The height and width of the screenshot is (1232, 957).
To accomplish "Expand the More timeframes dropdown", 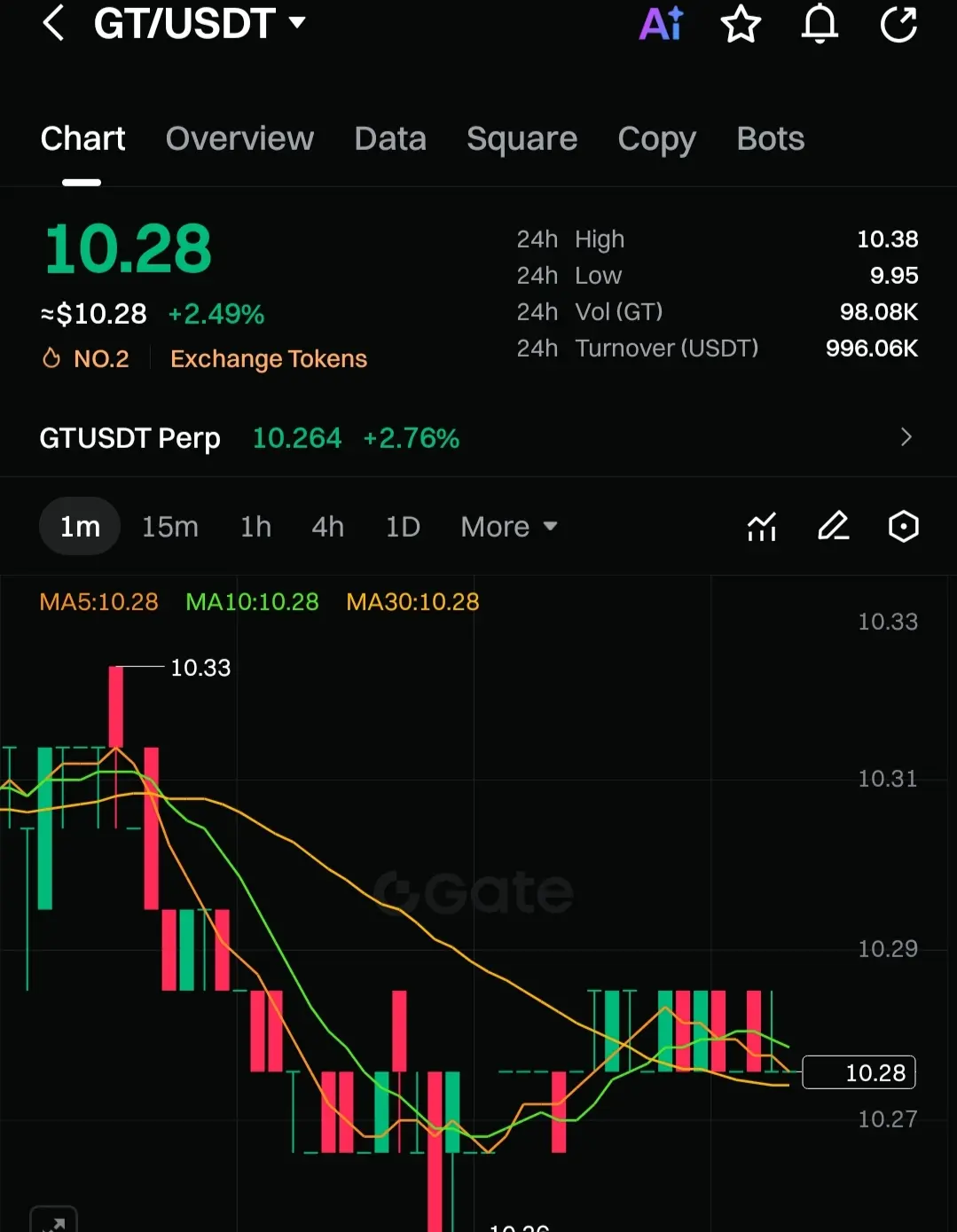I will click(509, 526).
